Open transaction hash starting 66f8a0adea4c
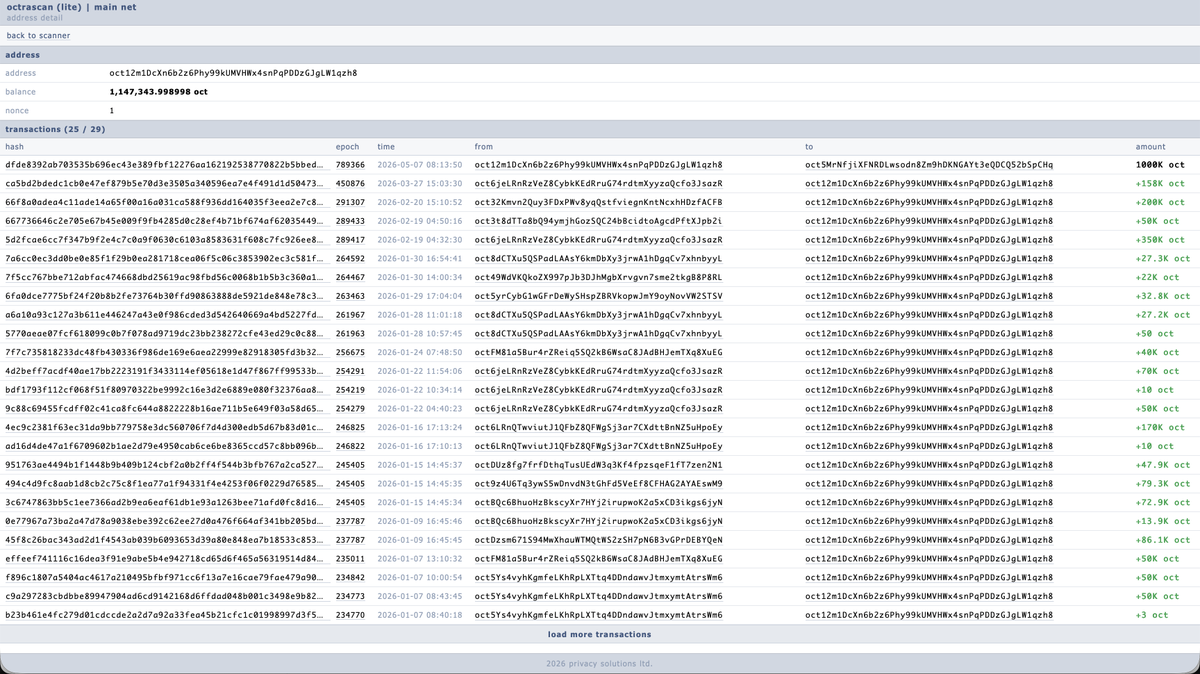 point(165,202)
